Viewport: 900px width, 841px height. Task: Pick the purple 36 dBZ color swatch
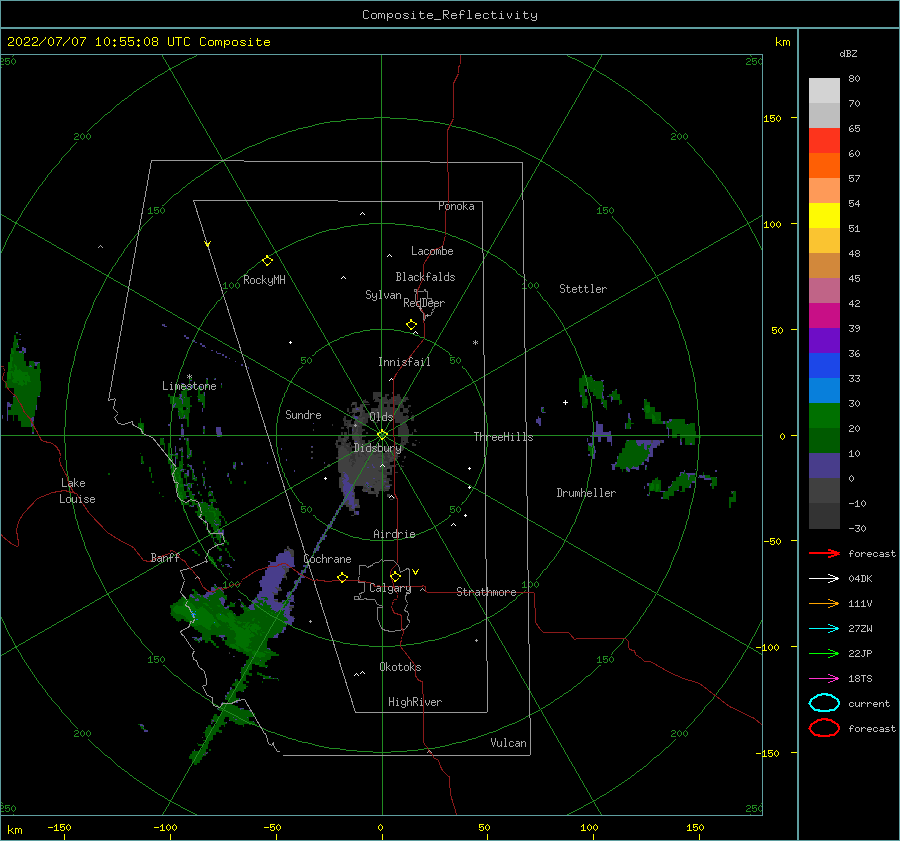coord(824,340)
